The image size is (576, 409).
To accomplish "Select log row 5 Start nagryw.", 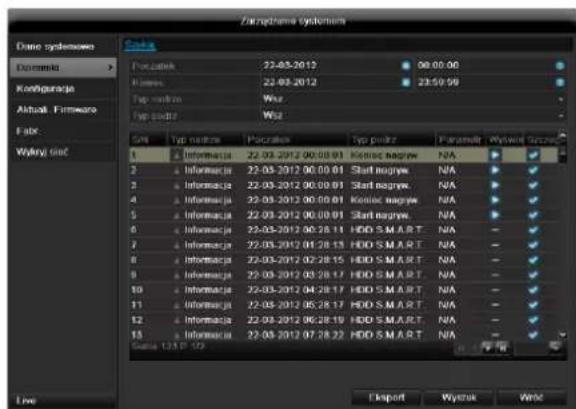I will coord(343,215).
